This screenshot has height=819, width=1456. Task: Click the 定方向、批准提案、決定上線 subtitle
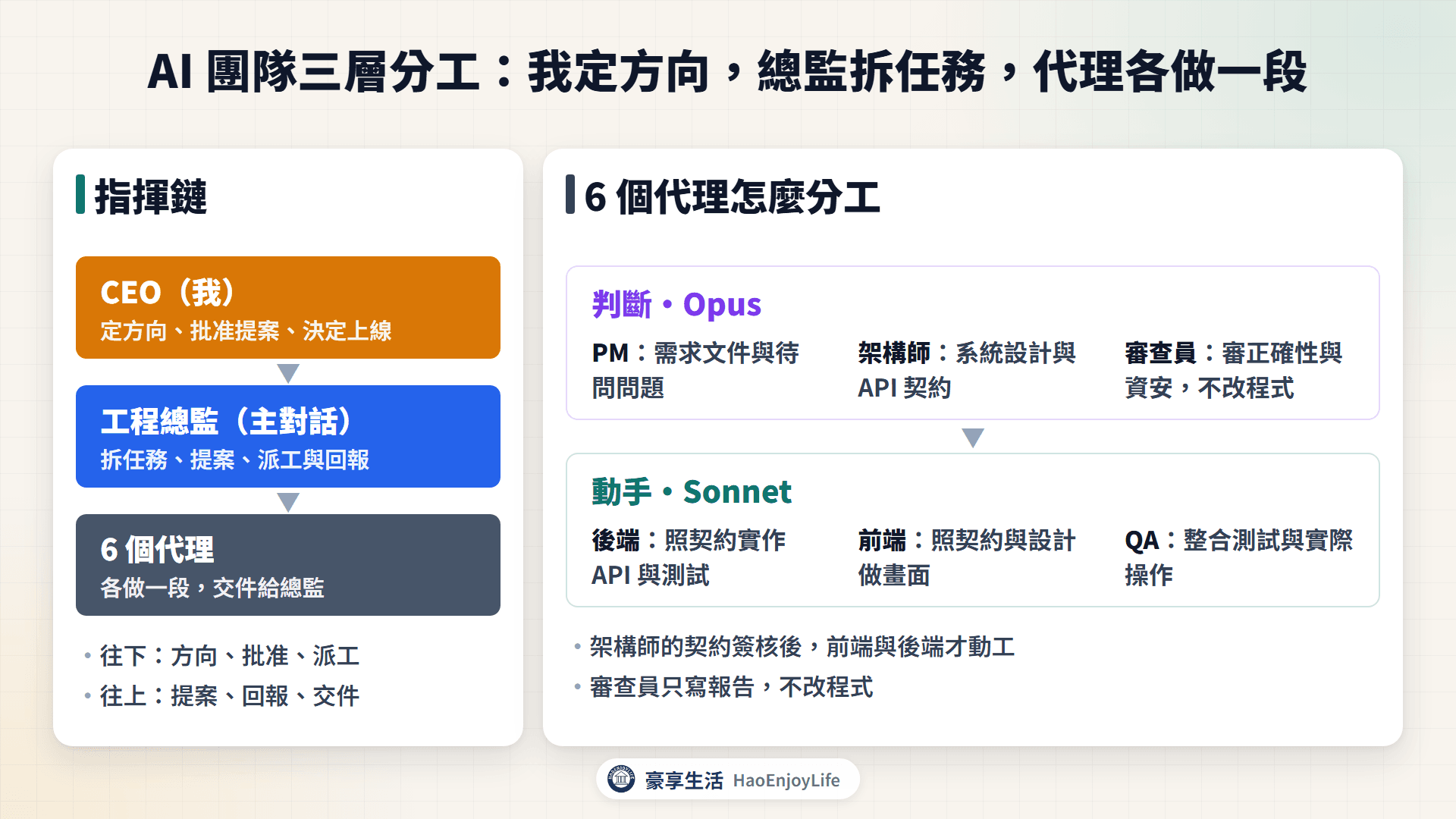246,331
